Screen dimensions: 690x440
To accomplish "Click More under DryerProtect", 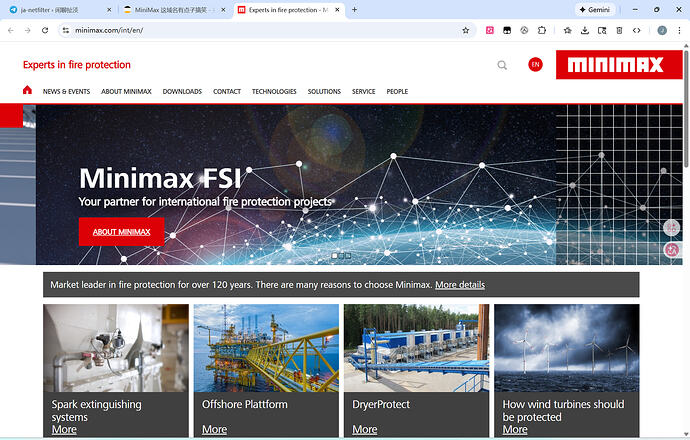I will (365, 429).
